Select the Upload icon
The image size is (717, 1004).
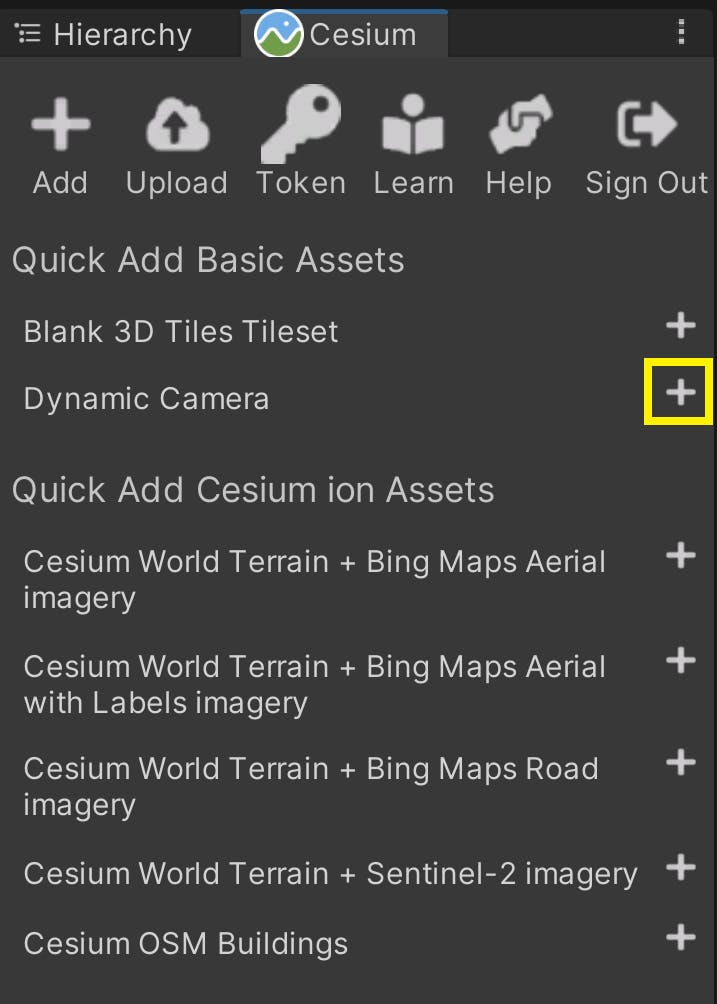(176, 124)
